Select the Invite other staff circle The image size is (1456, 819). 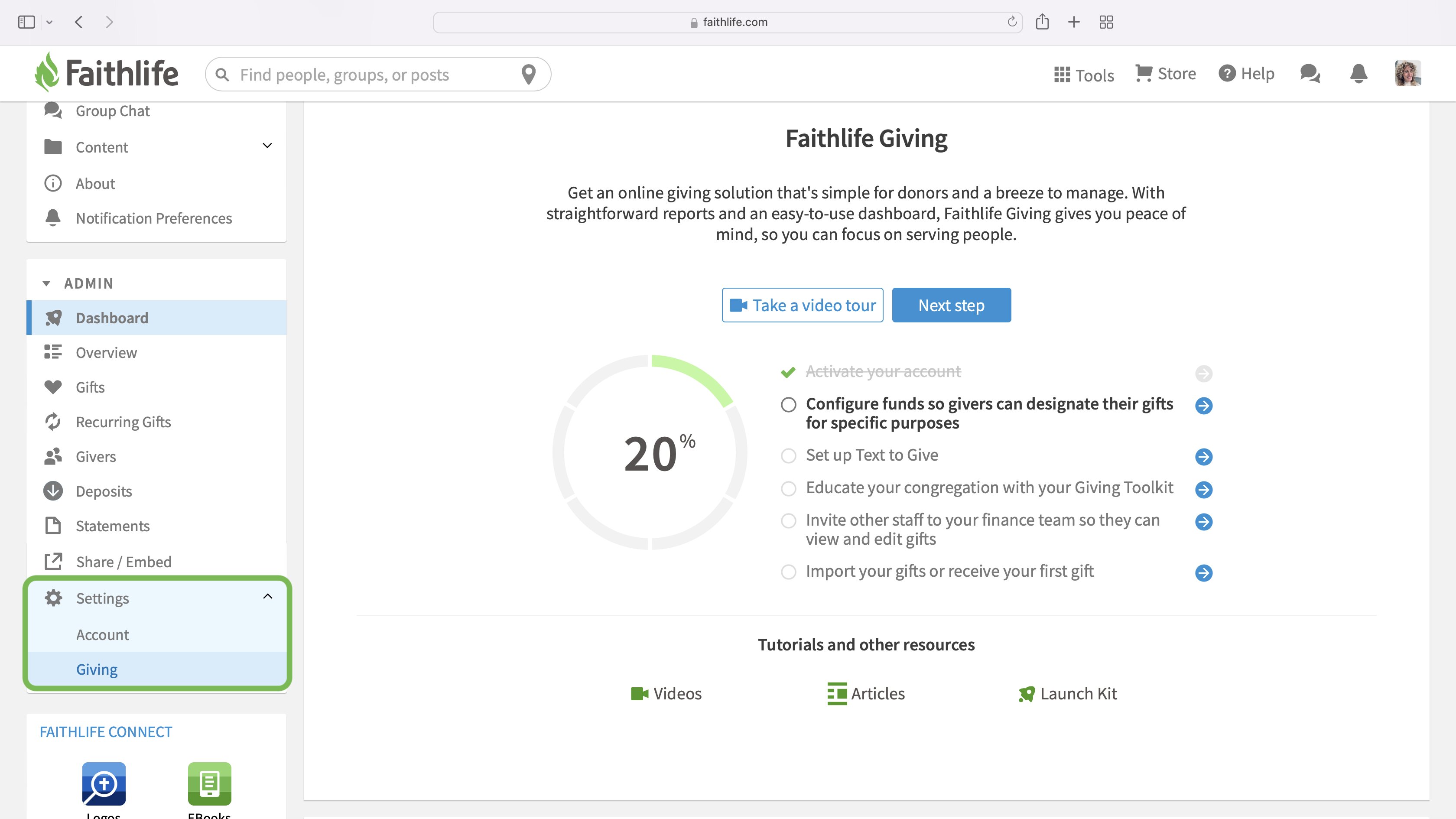point(789,520)
